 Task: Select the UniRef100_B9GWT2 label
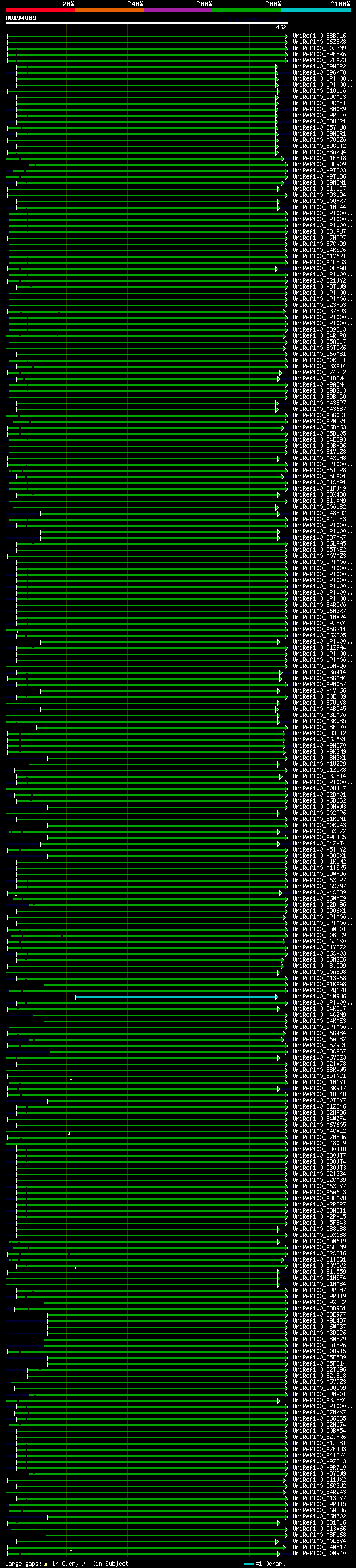click(319, 146)
